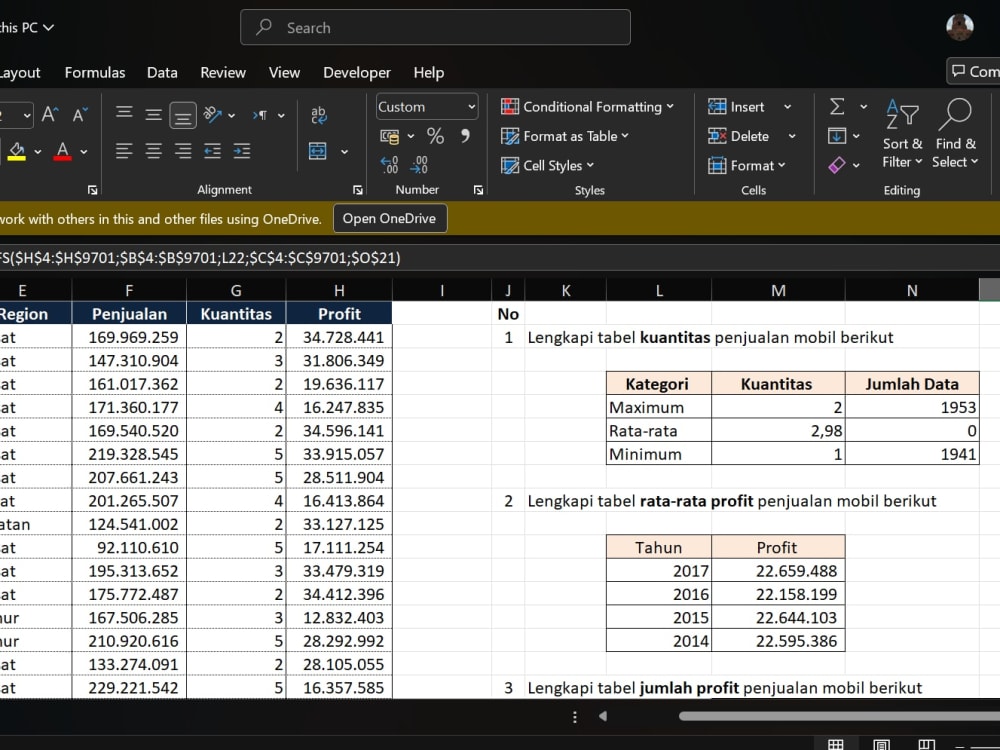
Task: Select cell with profit 22.659.488
Action: coord(778,571)
